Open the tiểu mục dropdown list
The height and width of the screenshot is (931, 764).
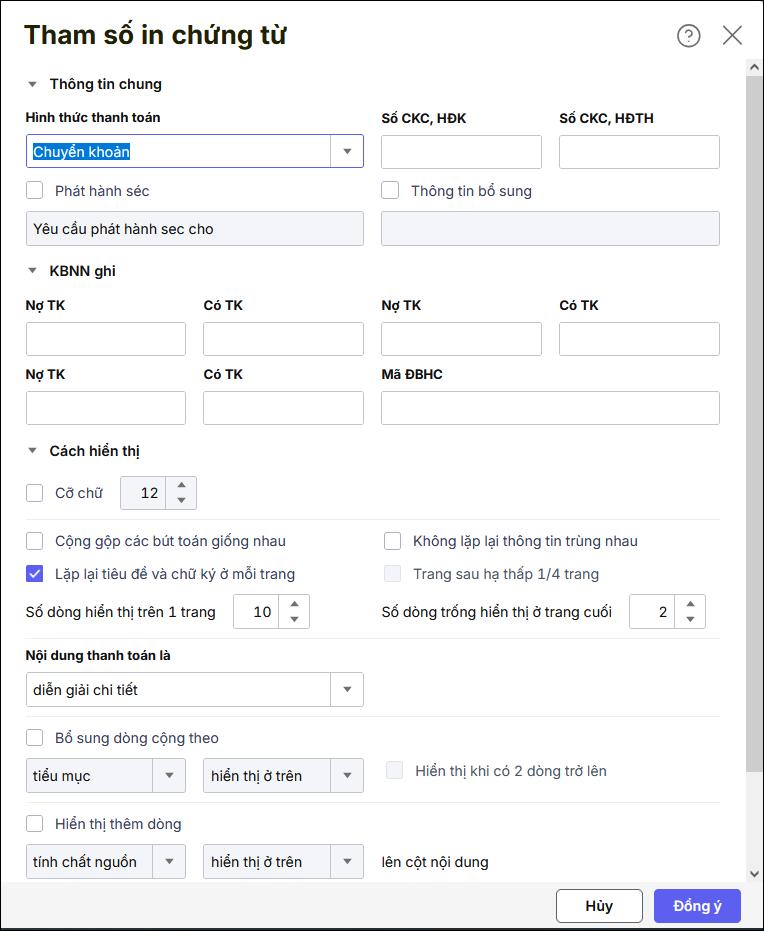point(169,776)
